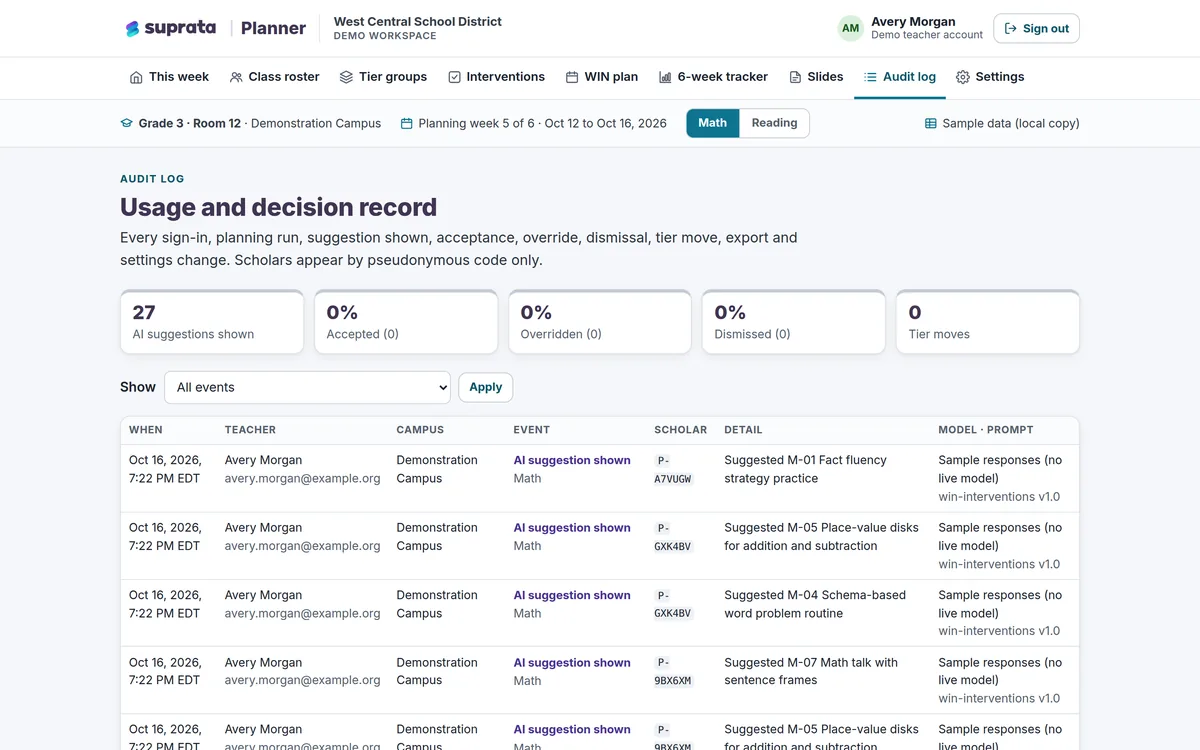Click the Planner product name
The width and height of the screenshot is (1200, 750).
pyautogui.click(x=273, y=28)
